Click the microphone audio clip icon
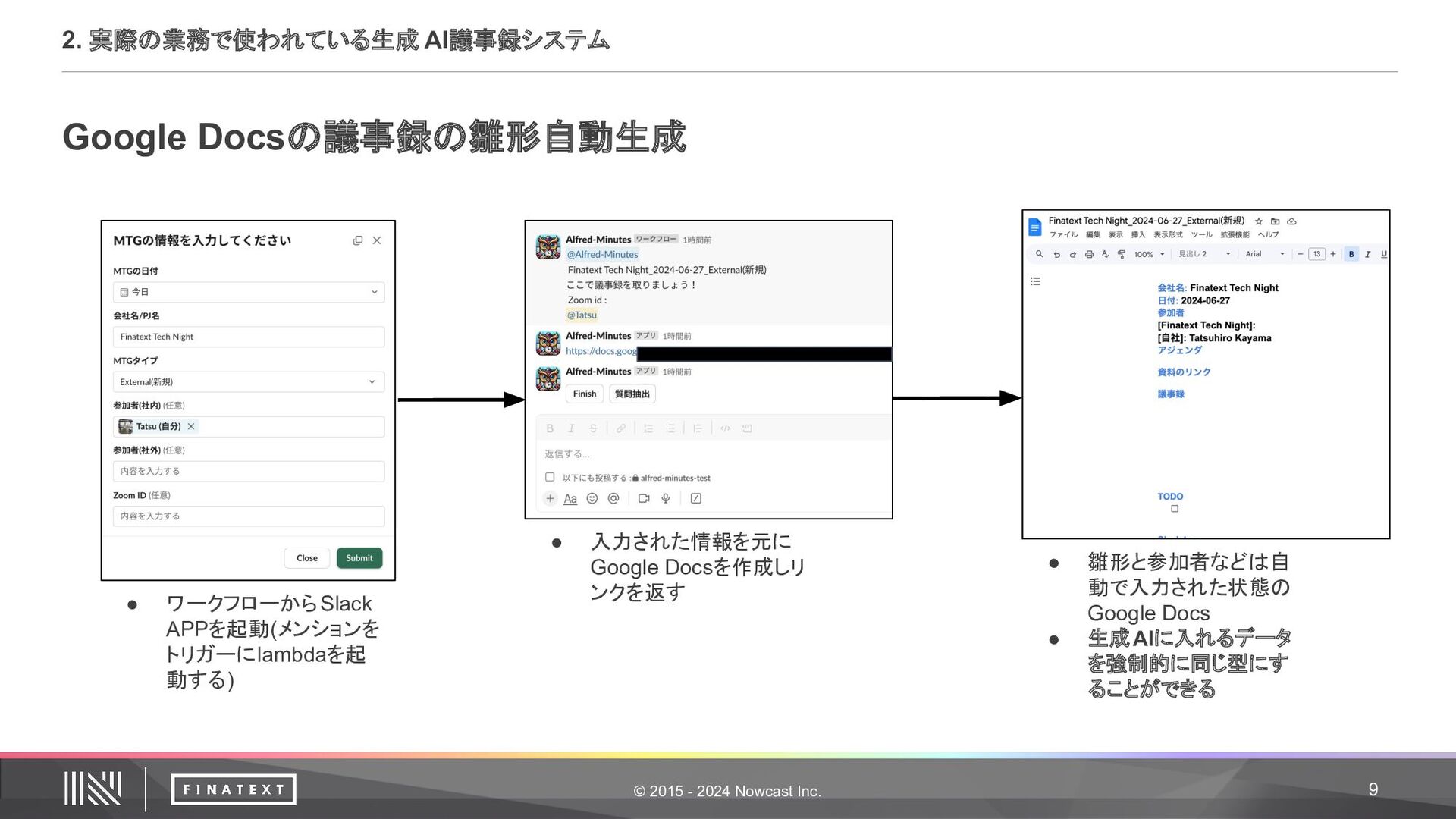The image size is (1456, 819). coord(666,498)
